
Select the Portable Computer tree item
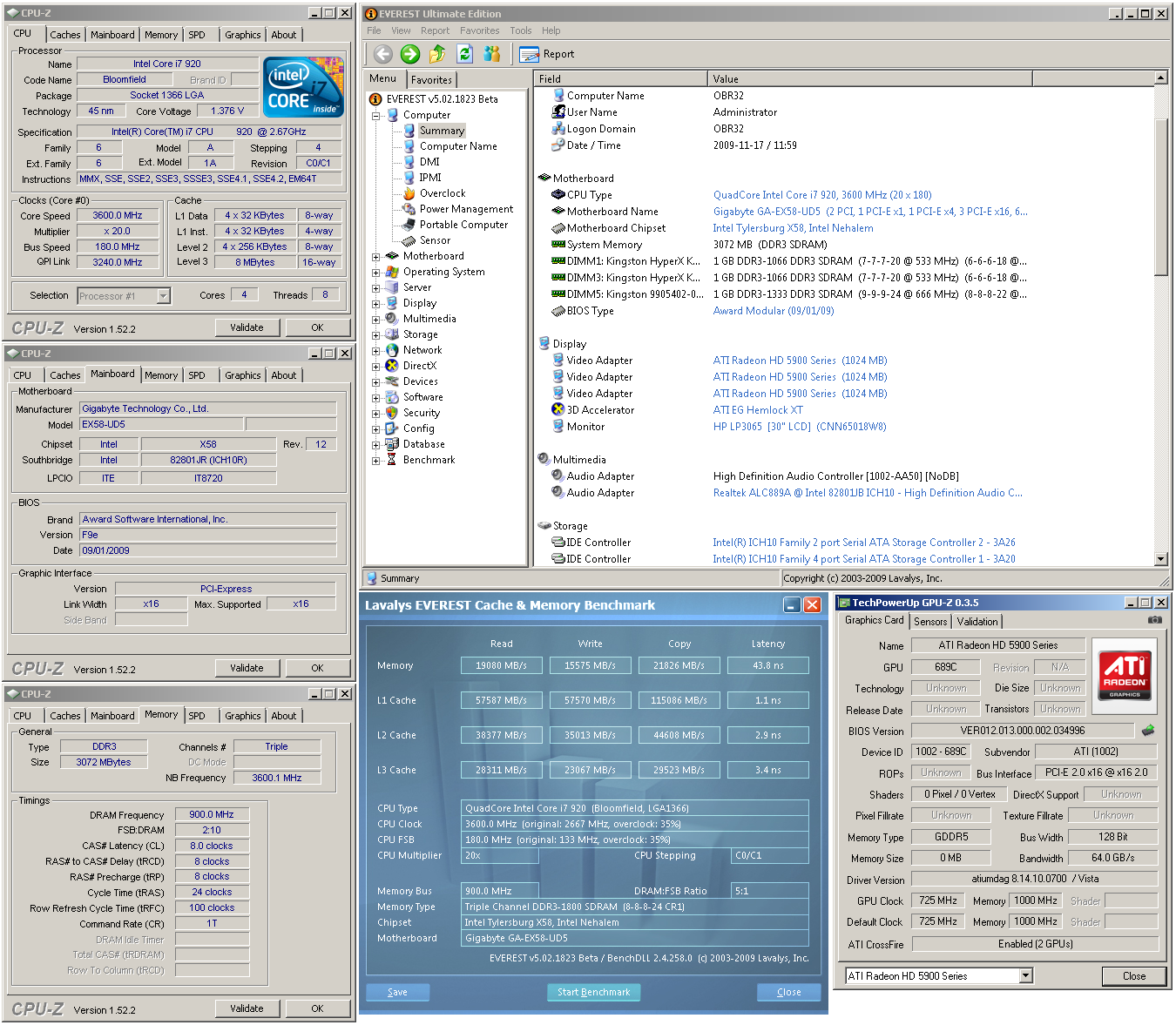pyautogui.click(x=463, y=225)
